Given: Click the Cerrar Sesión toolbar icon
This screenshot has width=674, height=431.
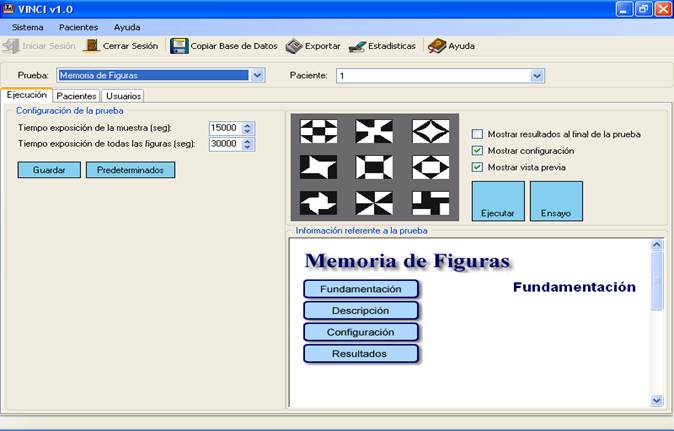Looking at the screenshot, I should coord(92,46).
